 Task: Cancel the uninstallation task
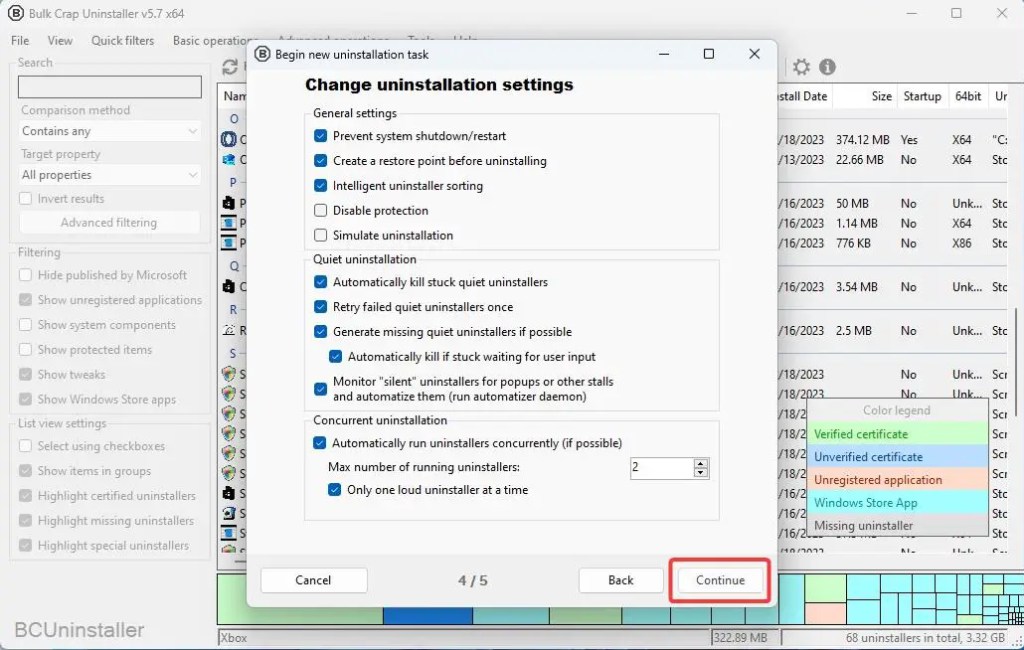pyautogui.click(x=313, y=580)
